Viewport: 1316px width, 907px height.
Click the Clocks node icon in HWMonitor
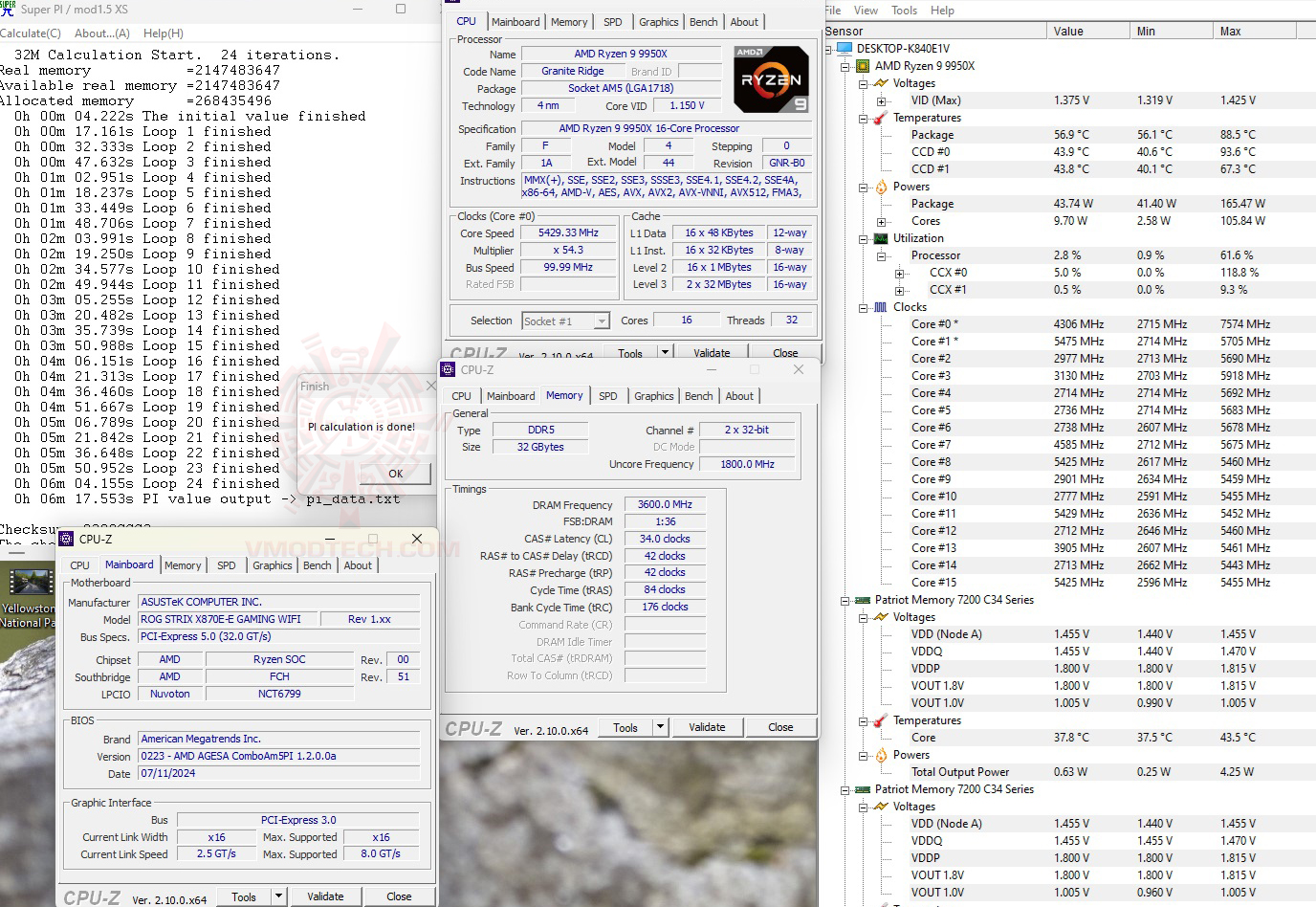point(881,307)
